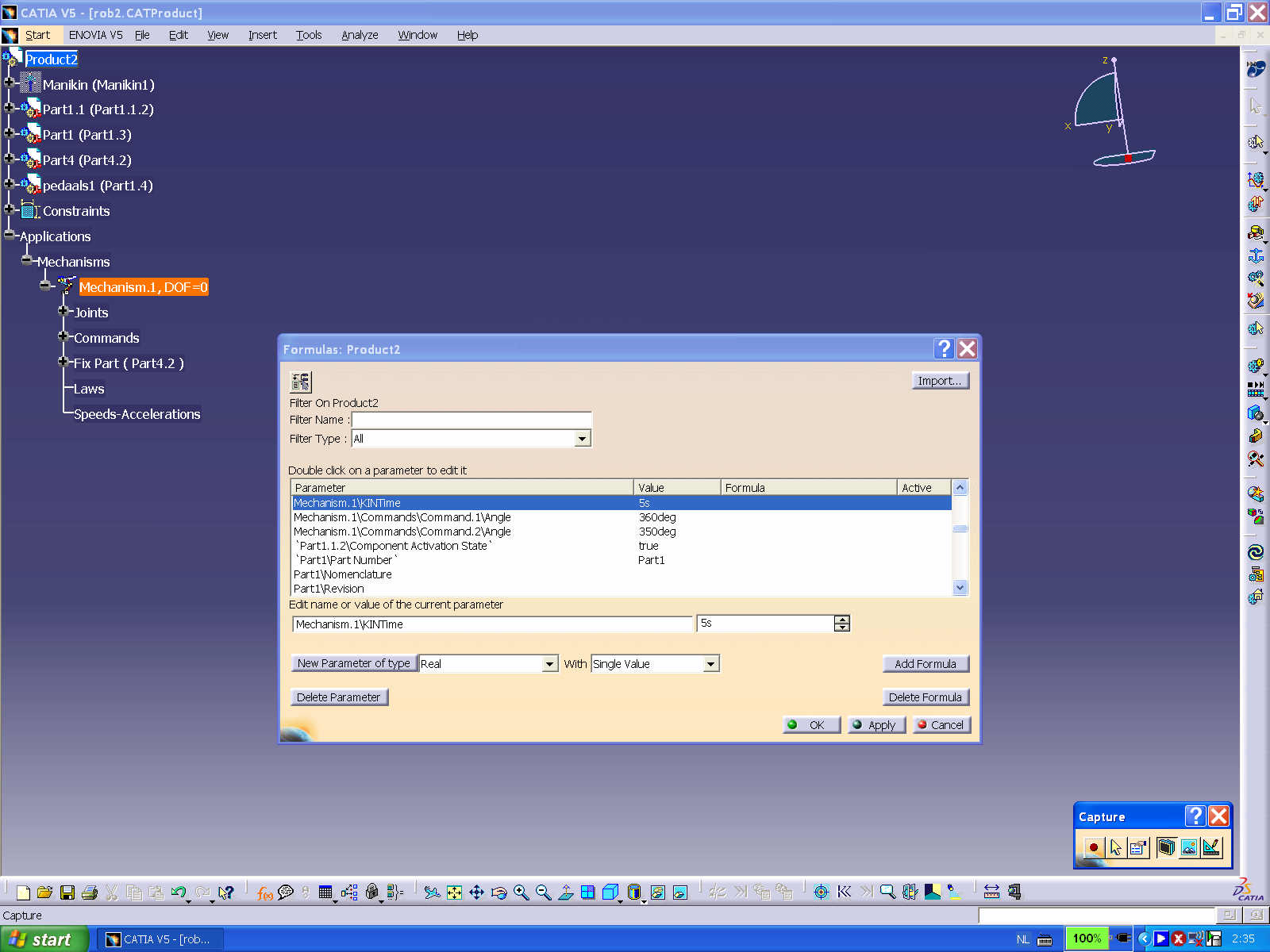Click the Fly Mode airplane icon
Image resolution: width=1270 pixels, height=952 pixels.
(432, 892)
